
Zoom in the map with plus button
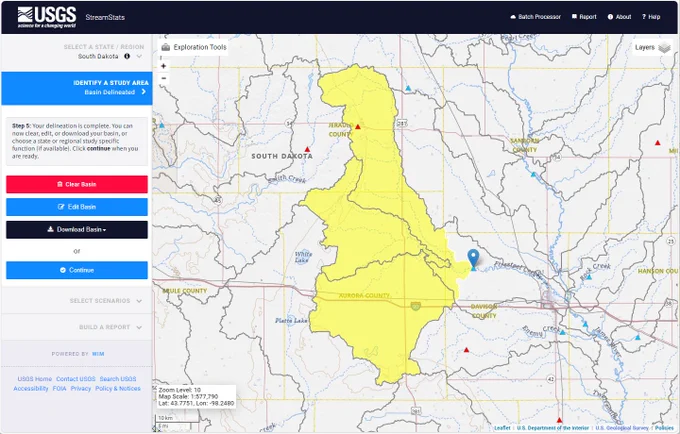tap(163, 66)
